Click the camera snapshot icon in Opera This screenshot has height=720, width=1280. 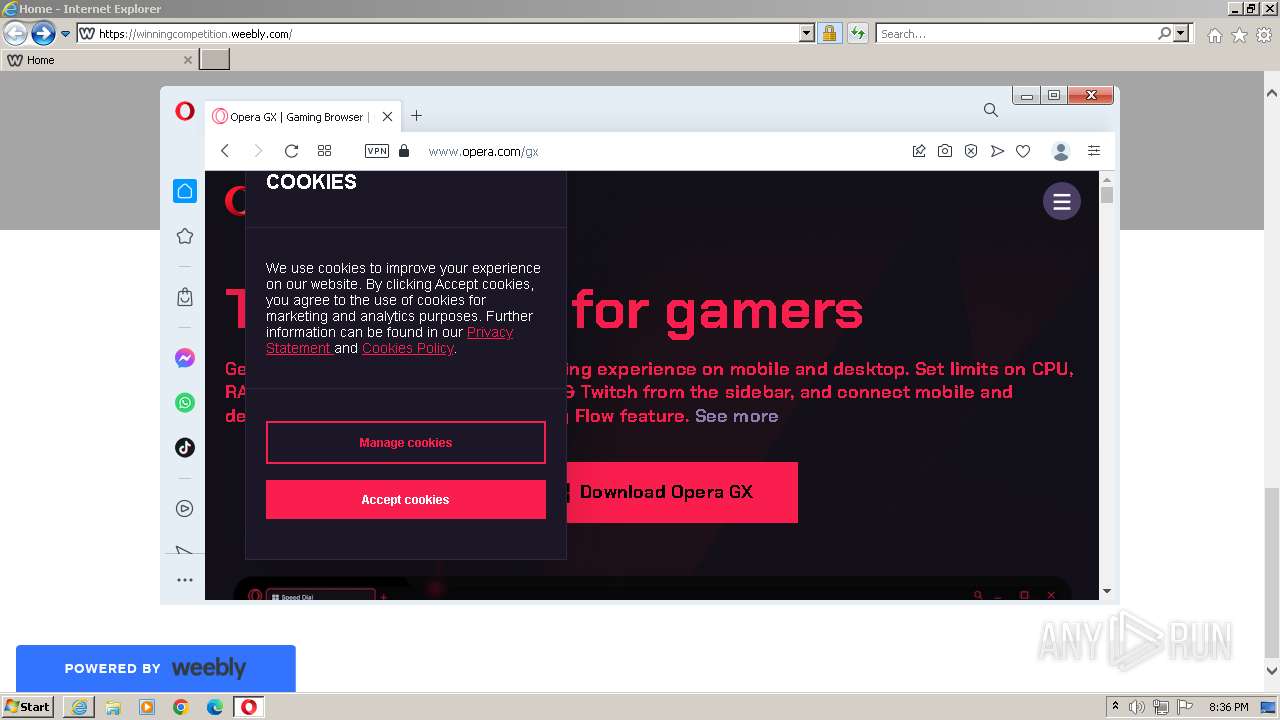(945, 151)
